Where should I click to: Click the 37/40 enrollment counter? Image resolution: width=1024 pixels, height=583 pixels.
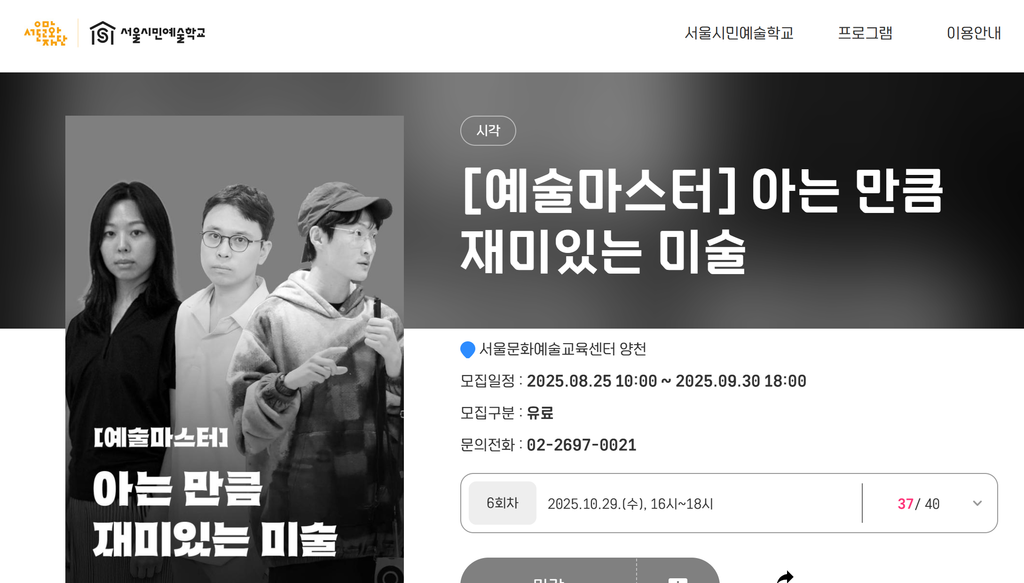pos(918,504)
